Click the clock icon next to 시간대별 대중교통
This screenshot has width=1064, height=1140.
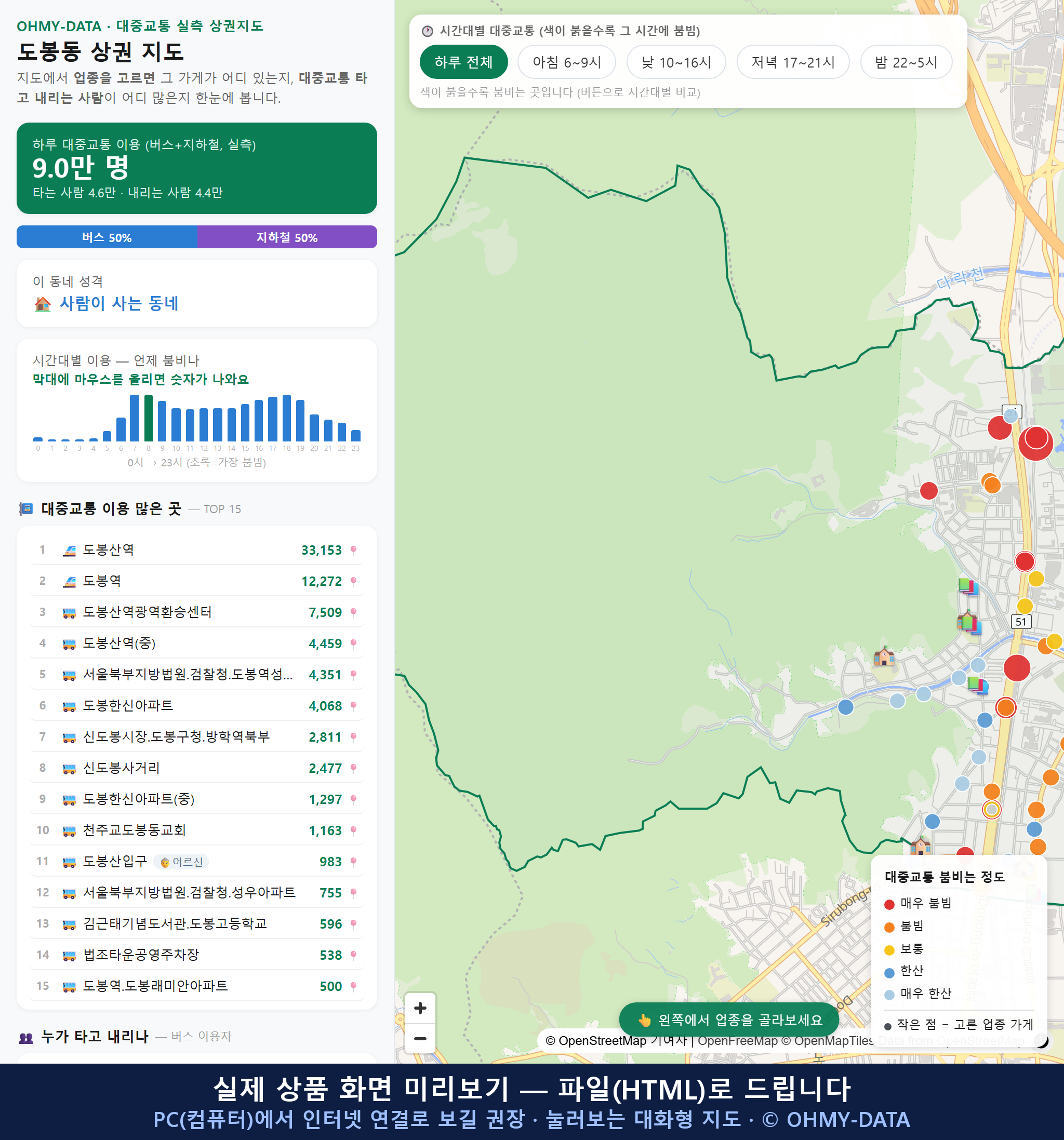(x=428, y=31)
